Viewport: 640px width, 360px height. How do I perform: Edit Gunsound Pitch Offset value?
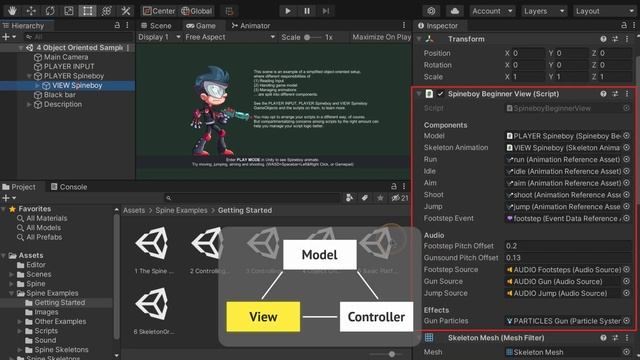pos(568,258)
